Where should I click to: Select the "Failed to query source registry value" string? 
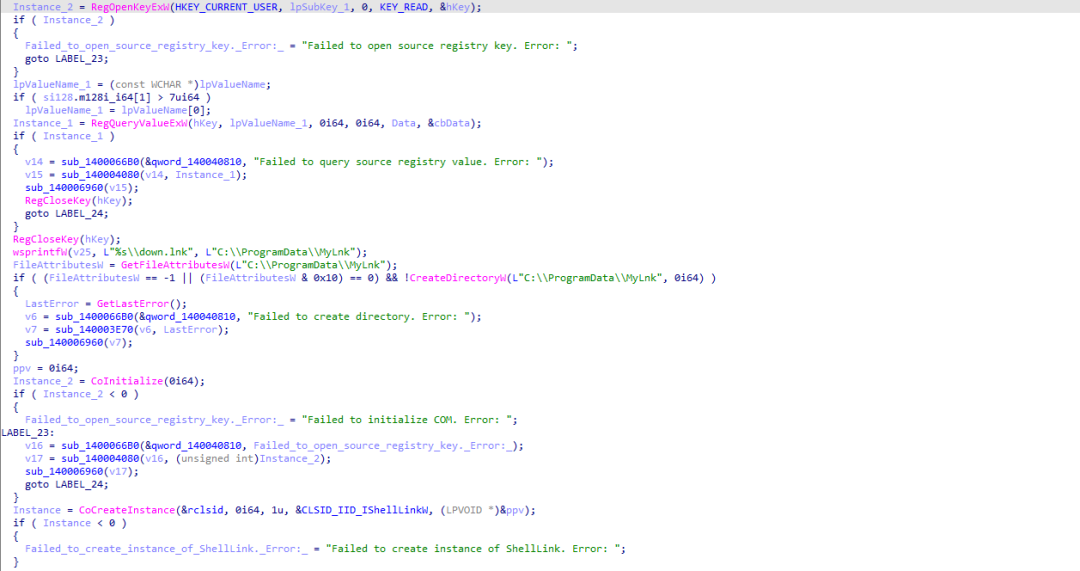pyautogui.click(x=401, y=162)
